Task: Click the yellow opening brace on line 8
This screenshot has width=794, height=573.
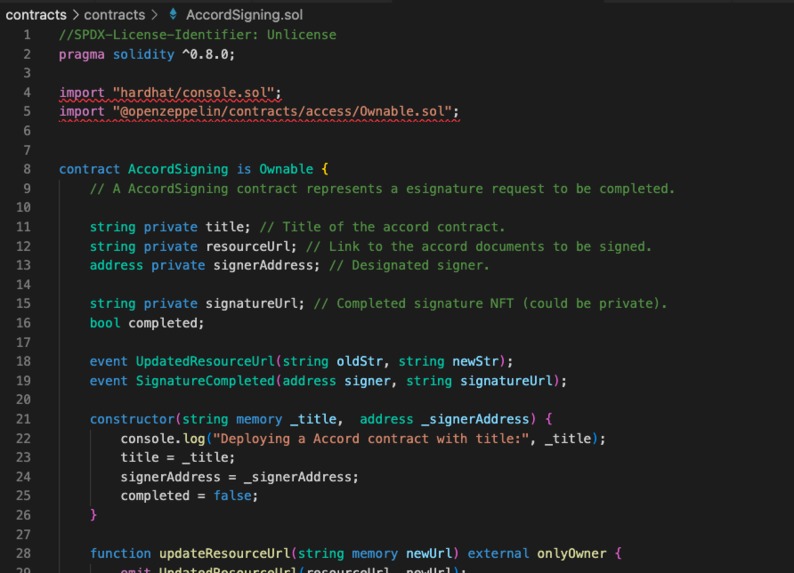Action: [x=325, y=169]
